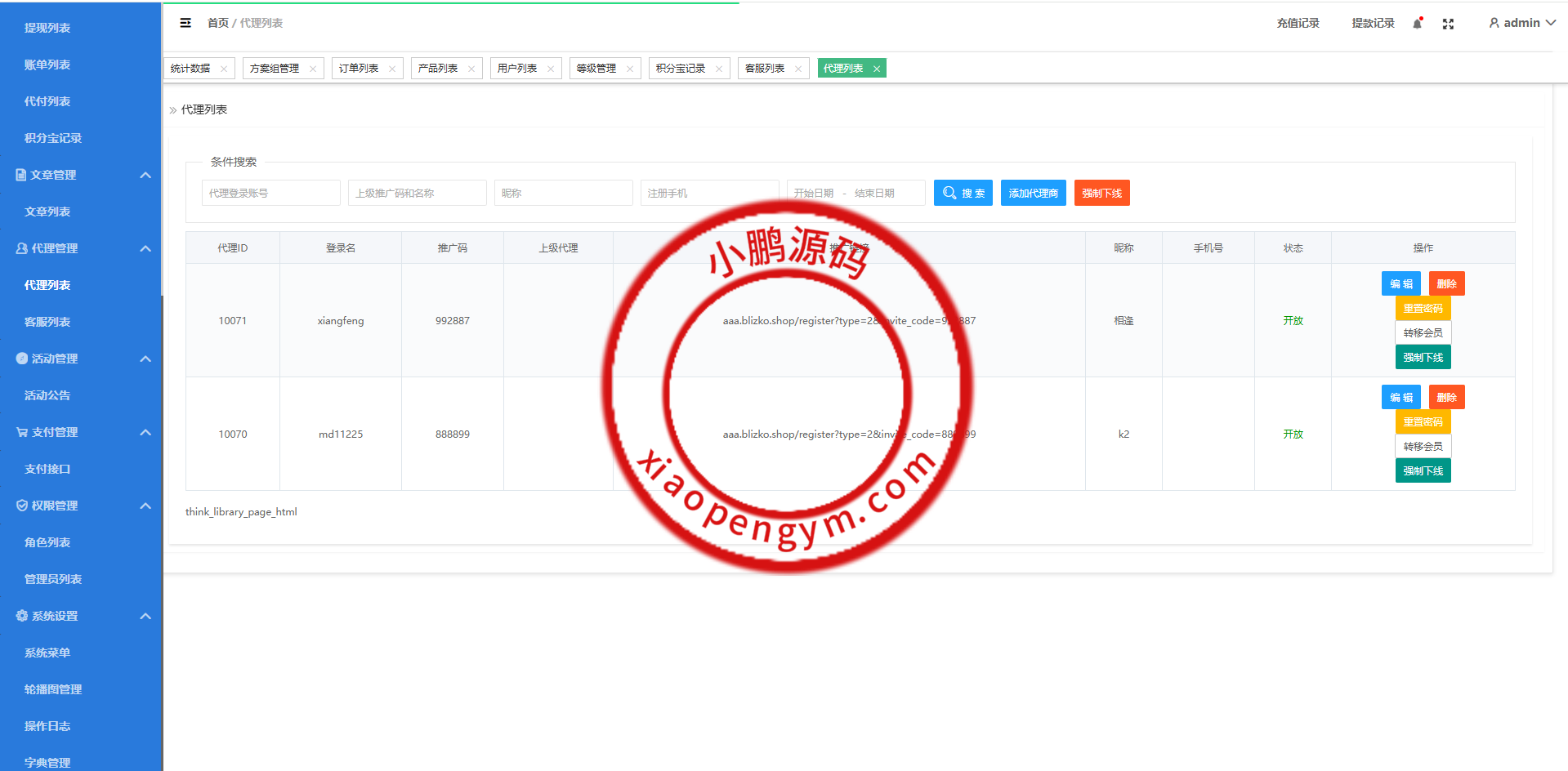Open the admin user dropdown
Screen dimensions: 1568x771
pyautogui.click(x=1521, y=23)
